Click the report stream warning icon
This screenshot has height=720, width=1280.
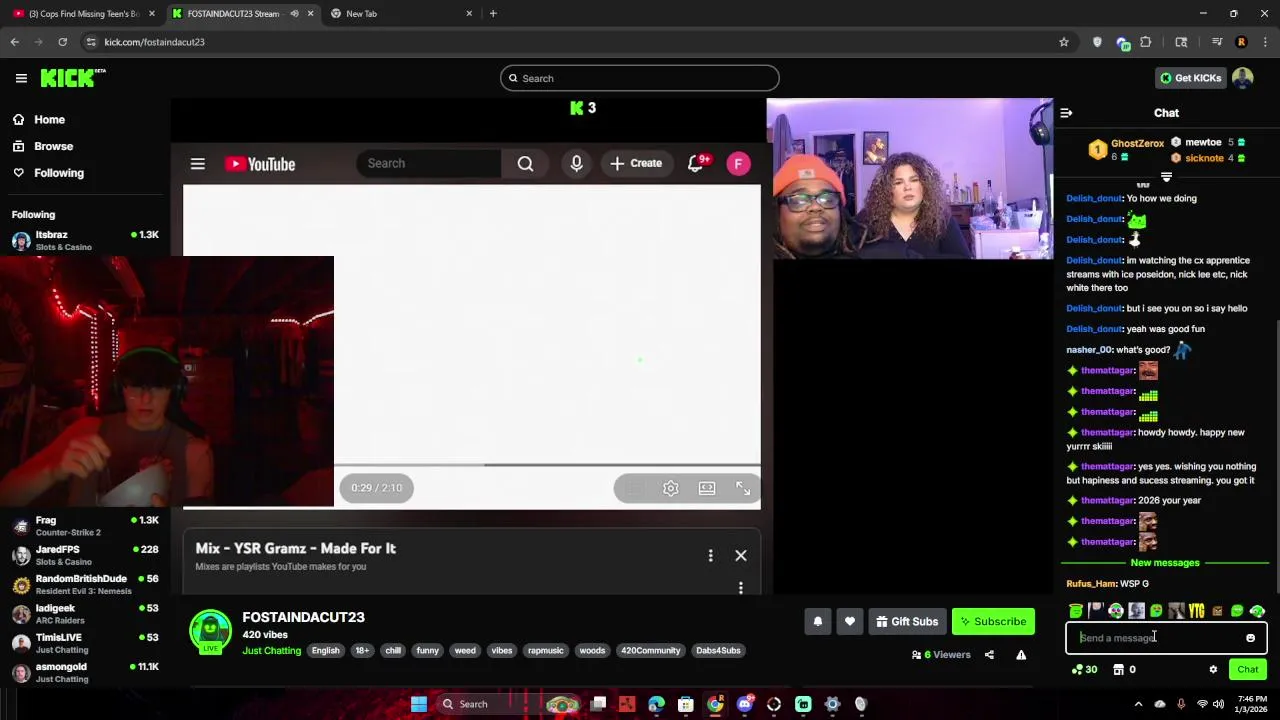[x=1021, y=655]
